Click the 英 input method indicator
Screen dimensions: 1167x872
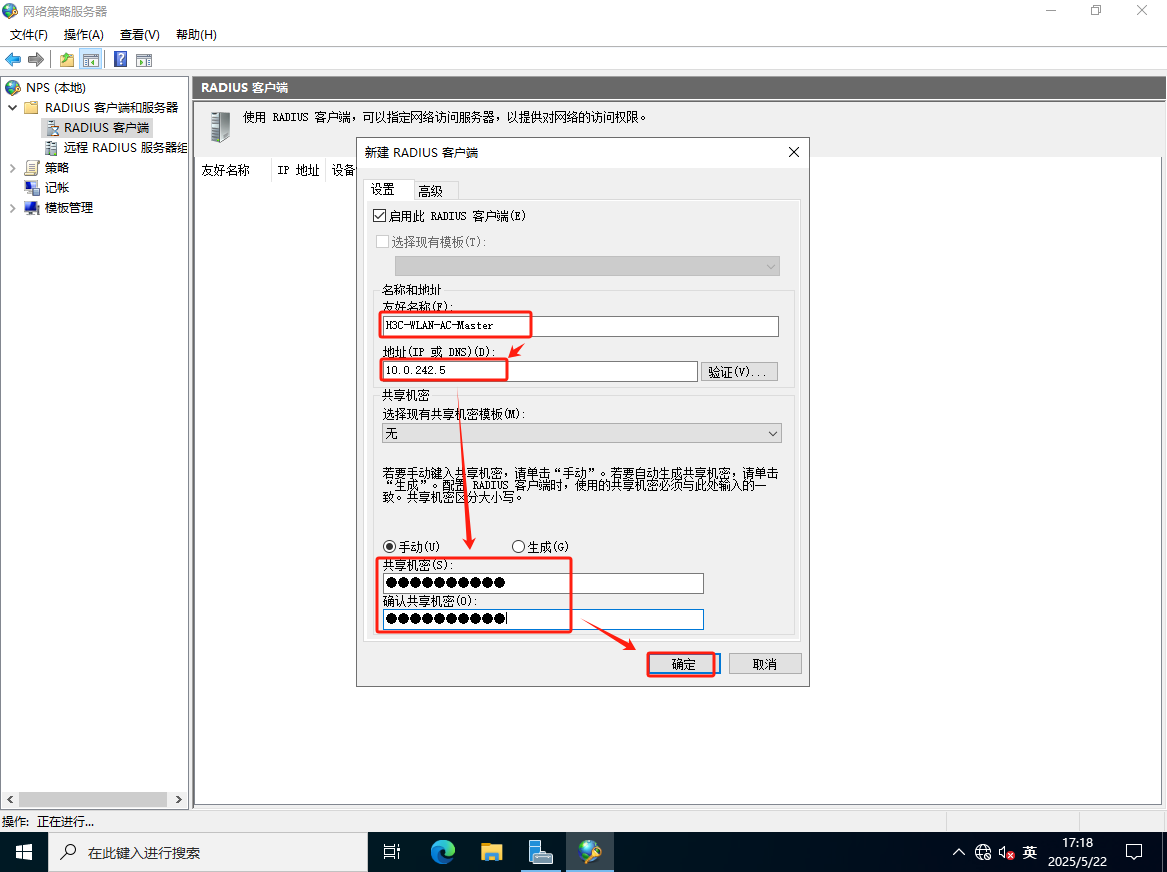pos(1030,852)
